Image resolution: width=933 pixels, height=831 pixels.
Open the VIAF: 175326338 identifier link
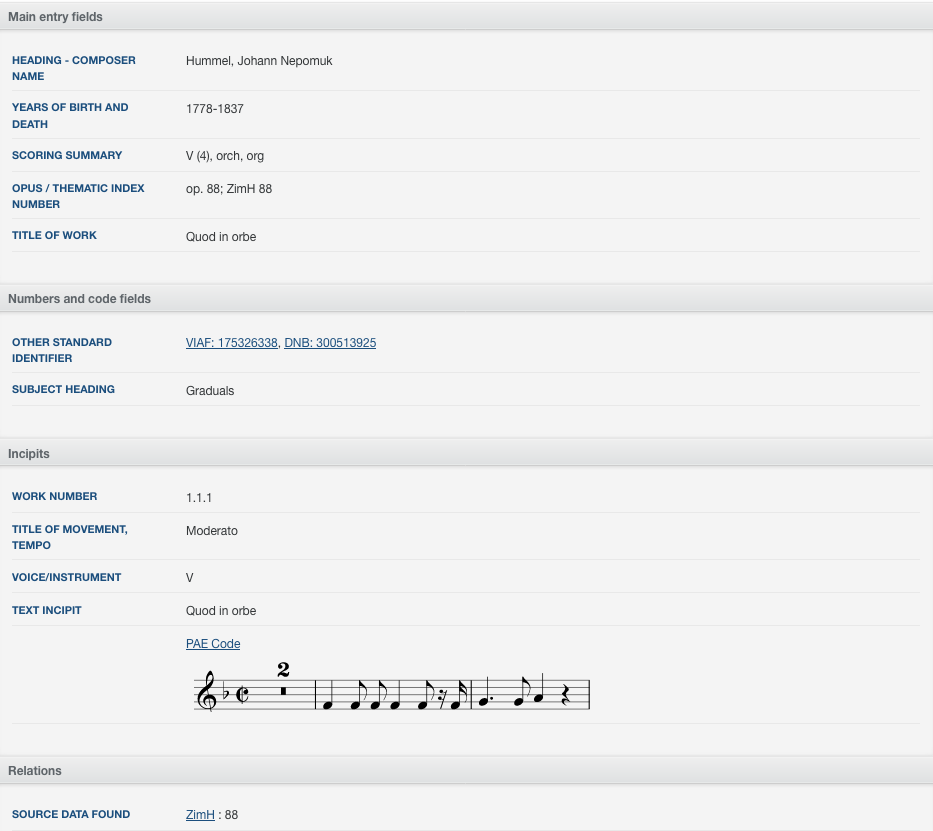pos(231,343)
